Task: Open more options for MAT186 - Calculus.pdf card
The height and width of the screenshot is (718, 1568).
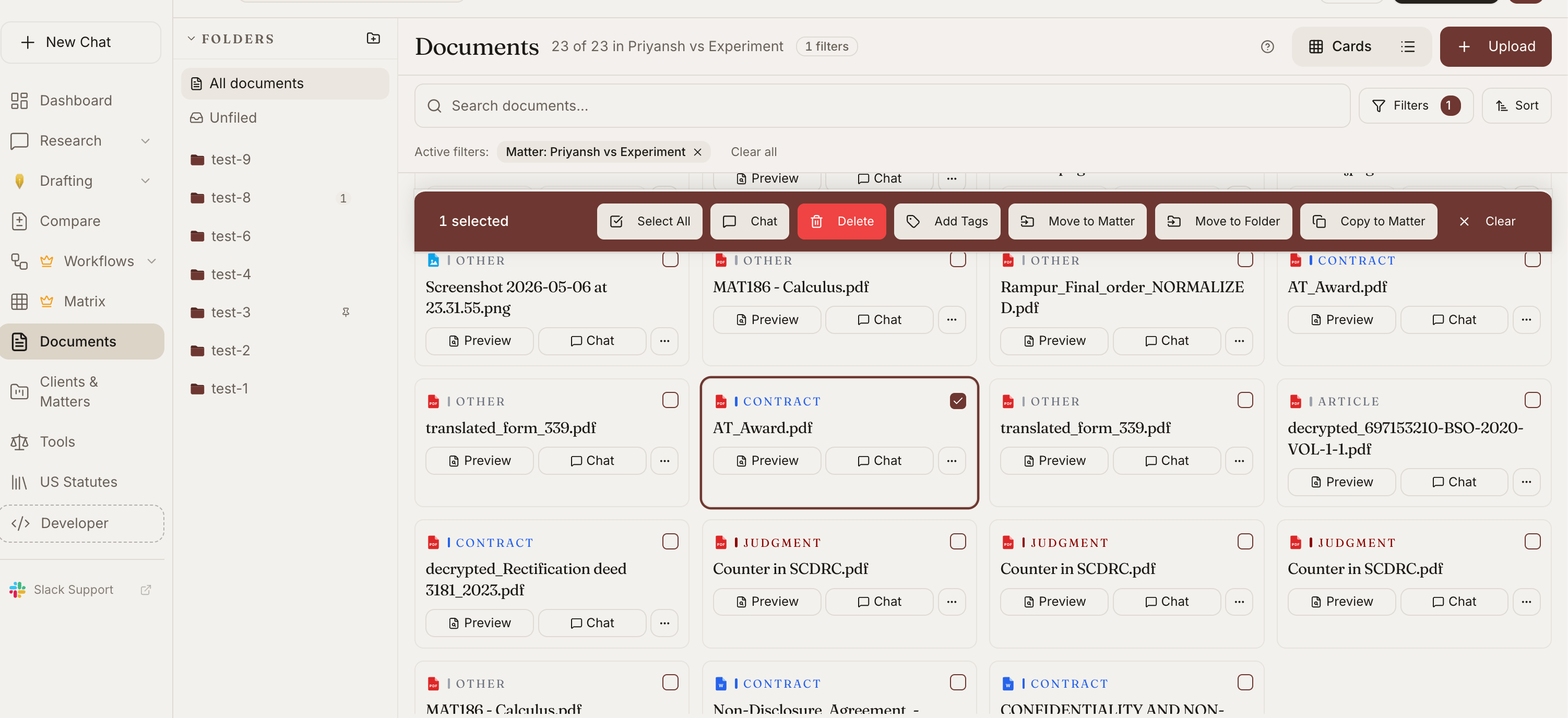Action: (952, 319)
